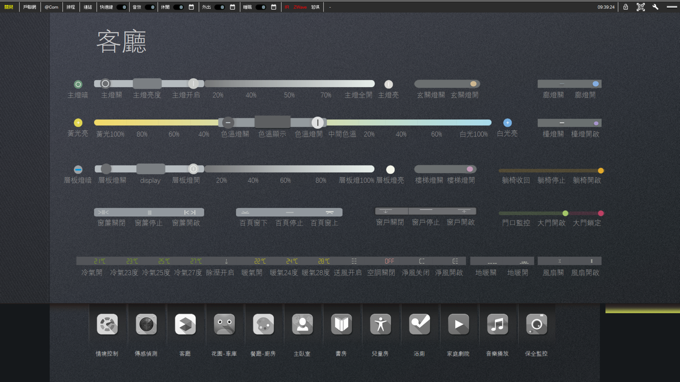Toggle the 樓燈 switch with purple dot
This screenshot has height=382, width=680.
click(x=569, y=123)
